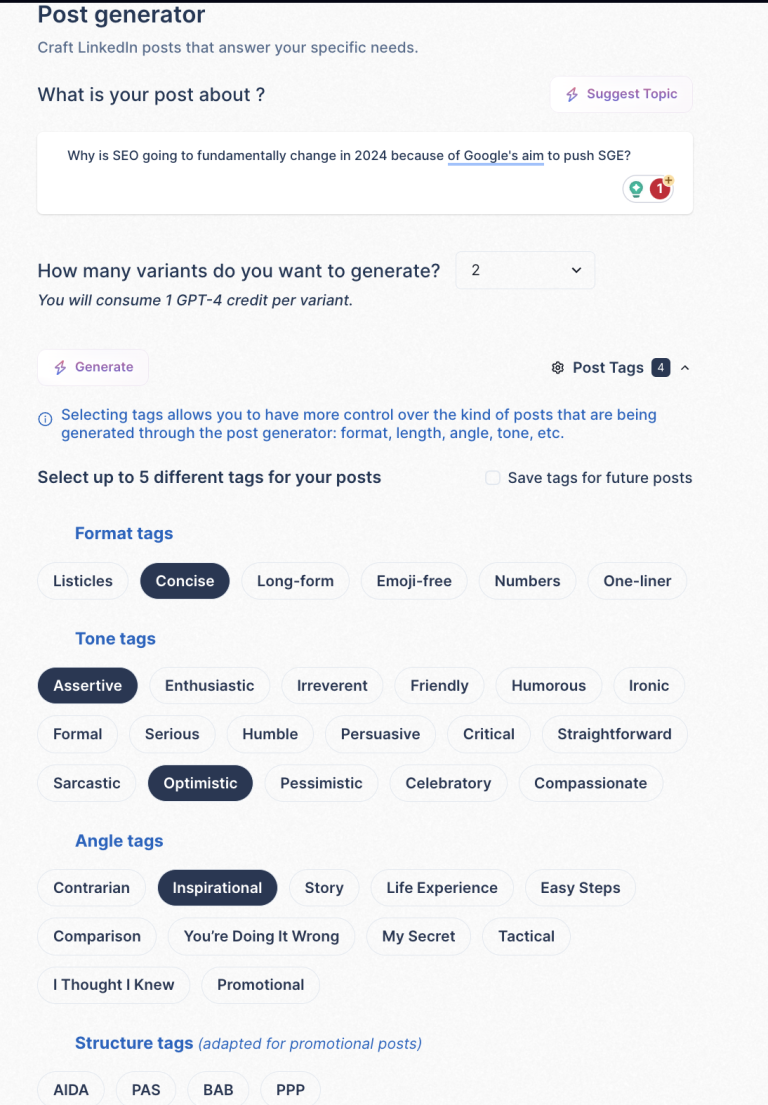
Task: Open the variants count dropdown
Action: (x=525, y=270)
